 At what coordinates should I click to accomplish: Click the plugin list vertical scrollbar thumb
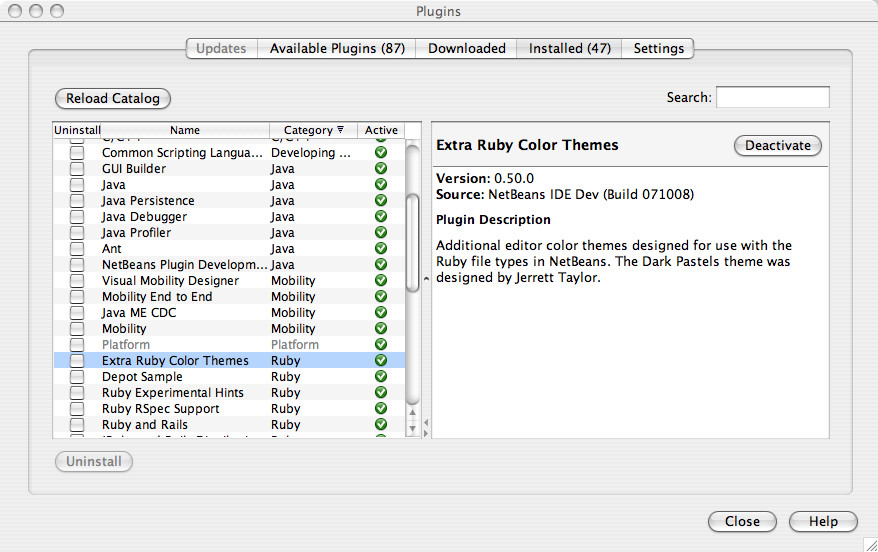pyautogui.click(x=413, y=242)
